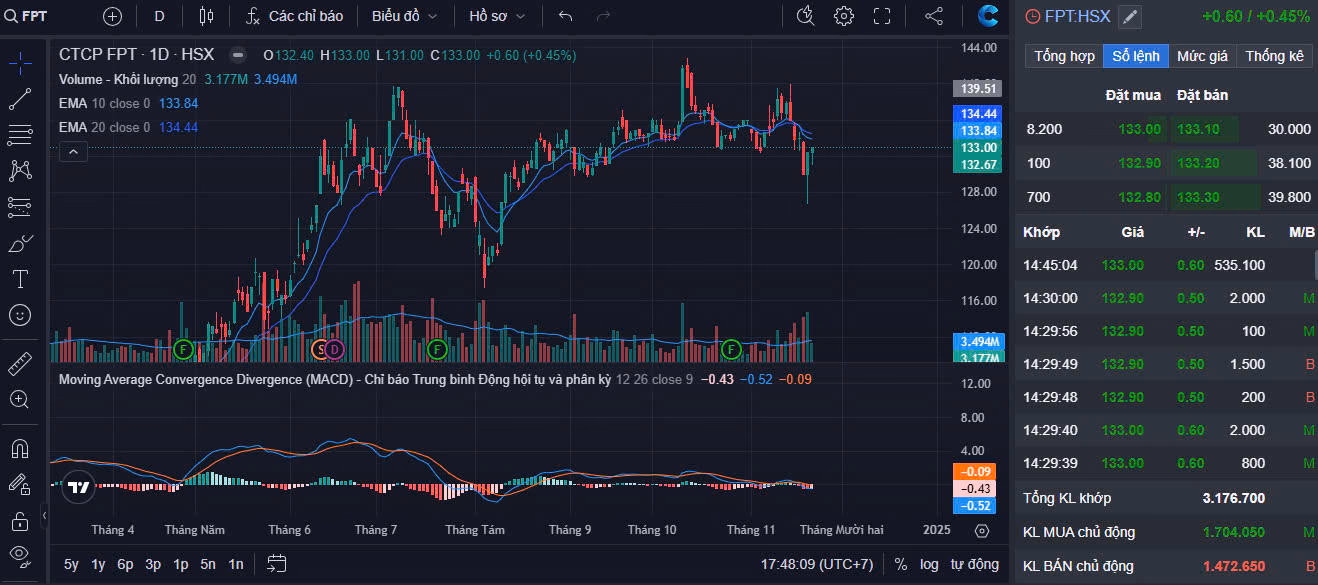
Task: Toggle lock all drawing tools
Action: (20, 520)
